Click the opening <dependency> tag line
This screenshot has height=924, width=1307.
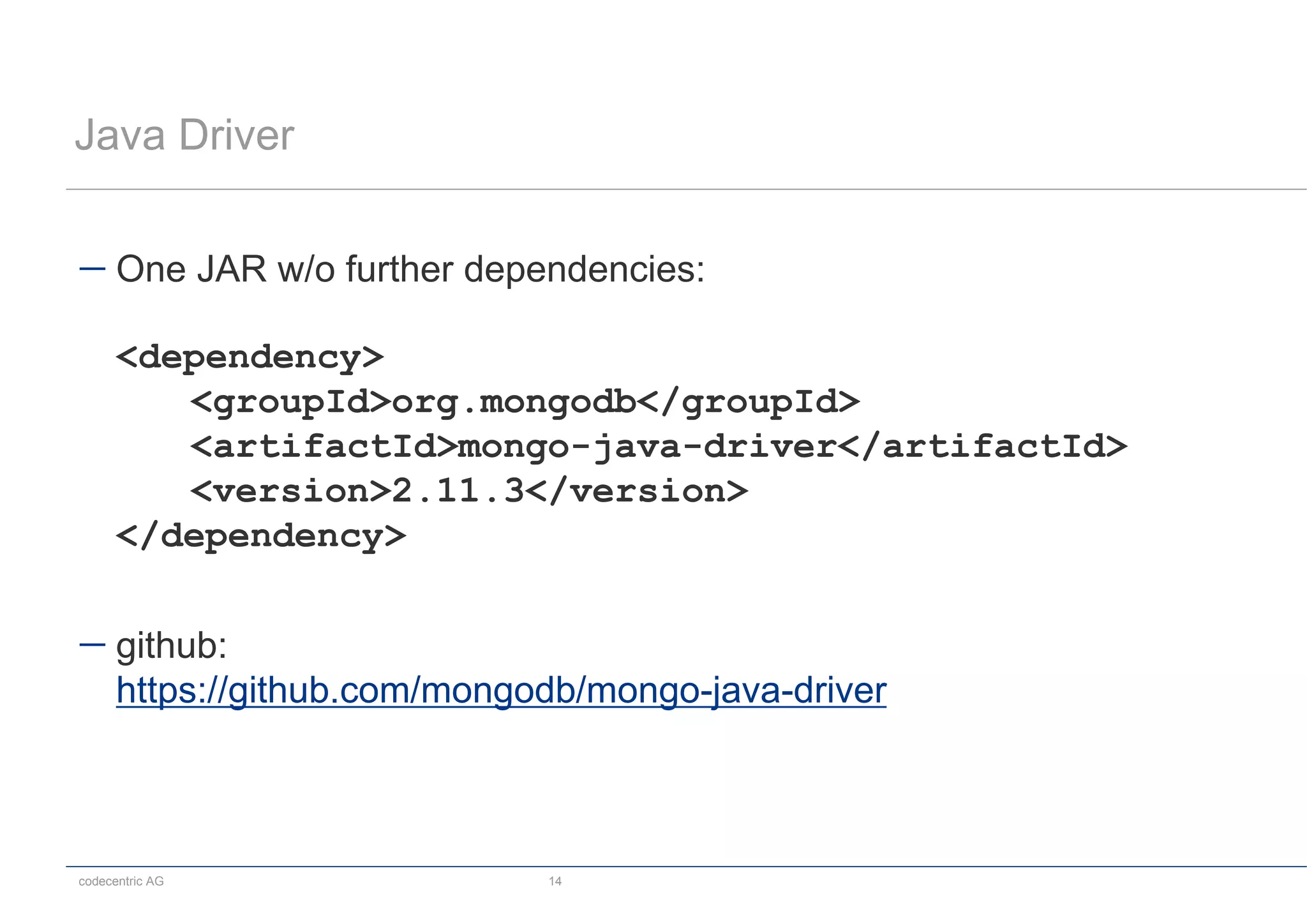250,358
